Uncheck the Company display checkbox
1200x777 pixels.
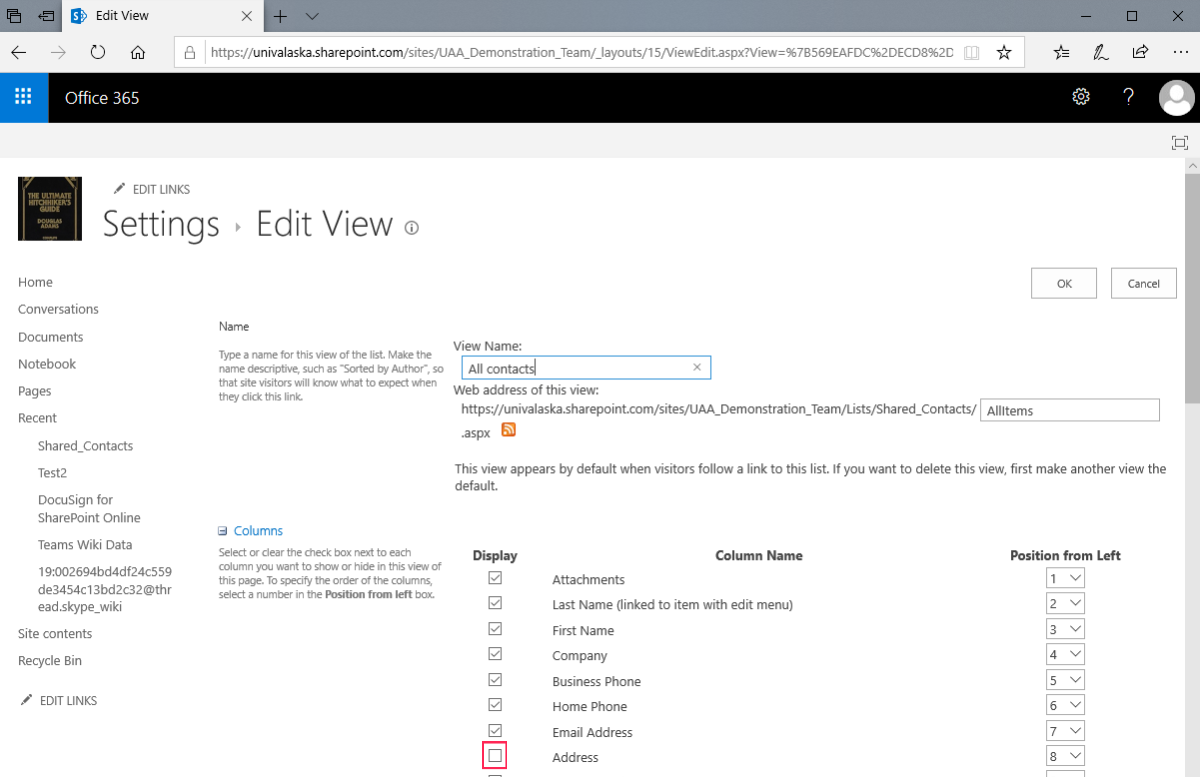pos(495,654)
